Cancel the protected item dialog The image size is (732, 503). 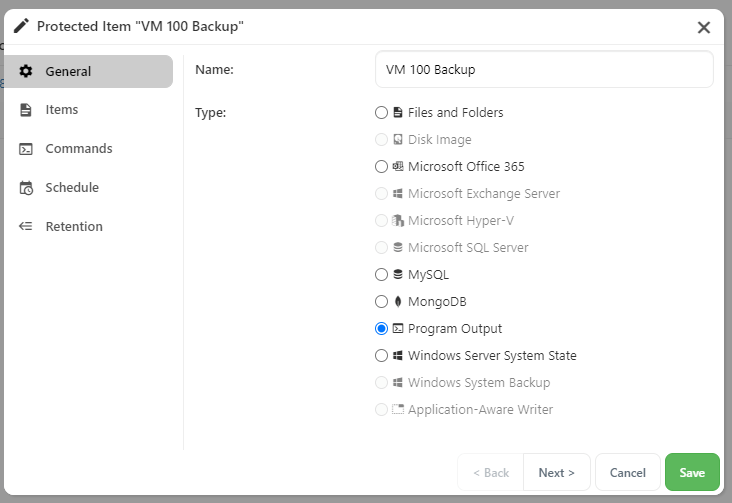click(627, 473)
